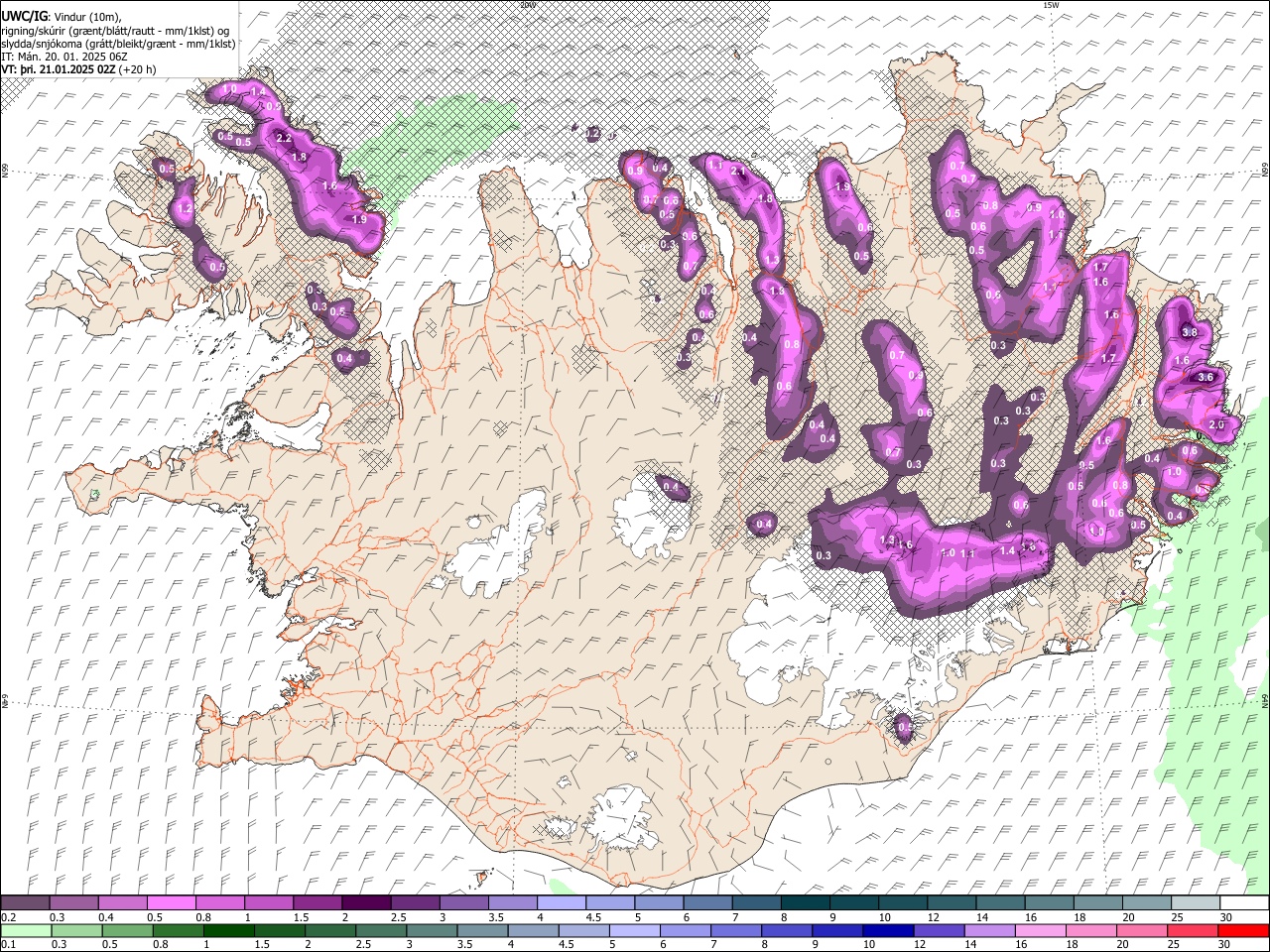1270x952 pixels.
Task: Select the bright pink 0.5–0.8 snow legend swatch
Action: coord(172,903)
